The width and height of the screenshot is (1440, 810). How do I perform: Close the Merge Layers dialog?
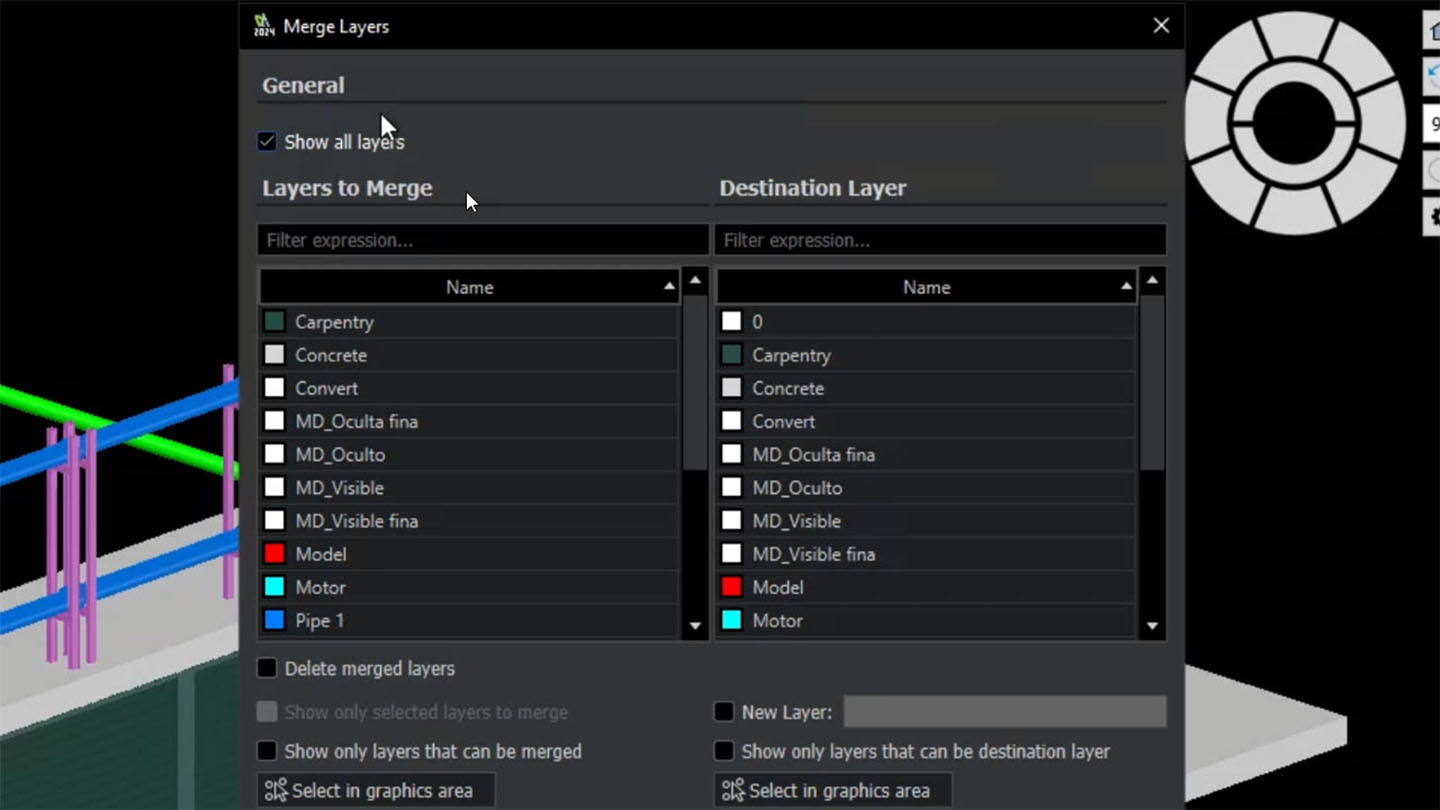1161,25
